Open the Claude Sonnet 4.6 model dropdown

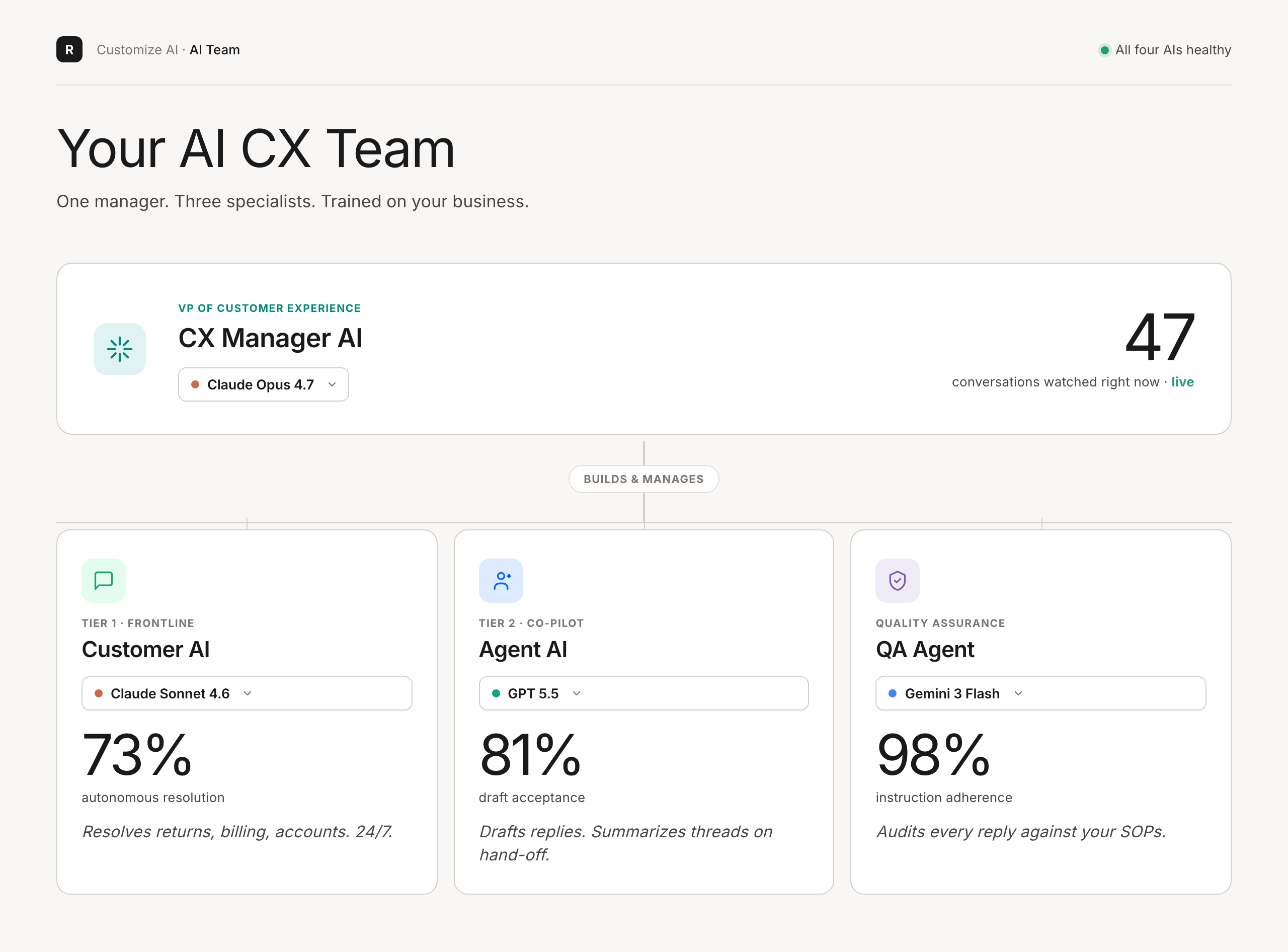click(247, 693)
